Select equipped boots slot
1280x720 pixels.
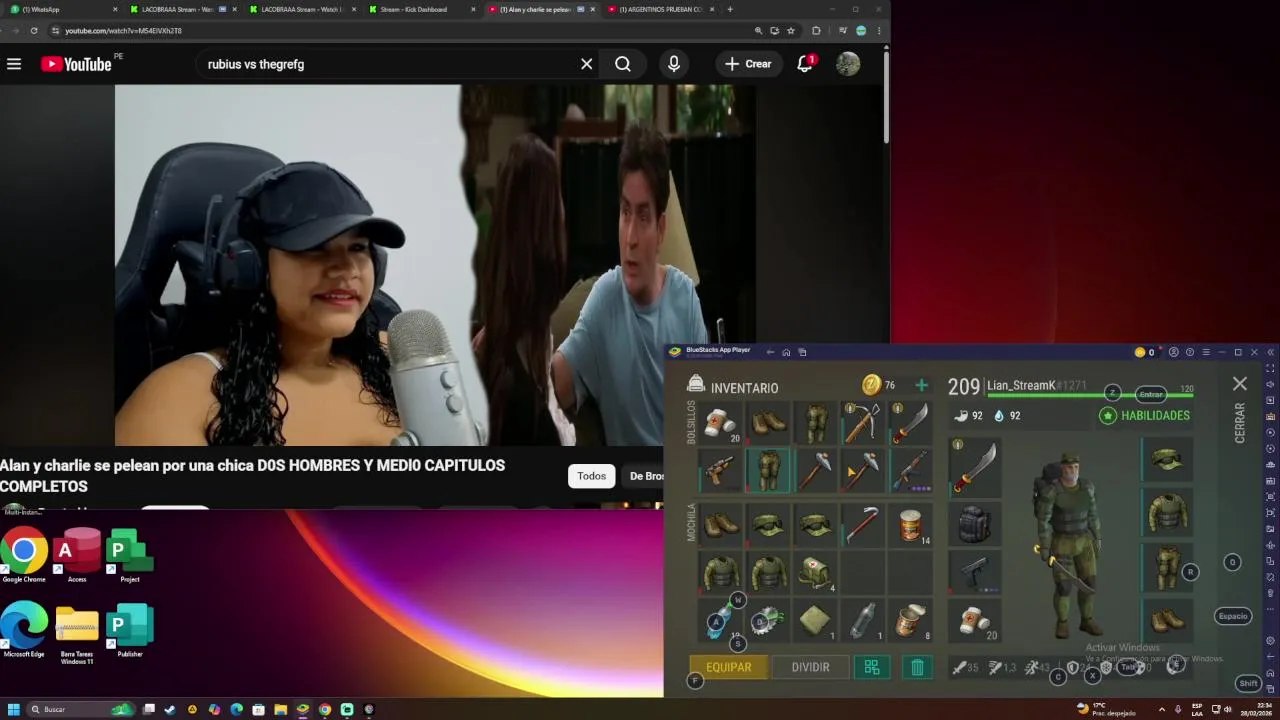[1167, 620]
